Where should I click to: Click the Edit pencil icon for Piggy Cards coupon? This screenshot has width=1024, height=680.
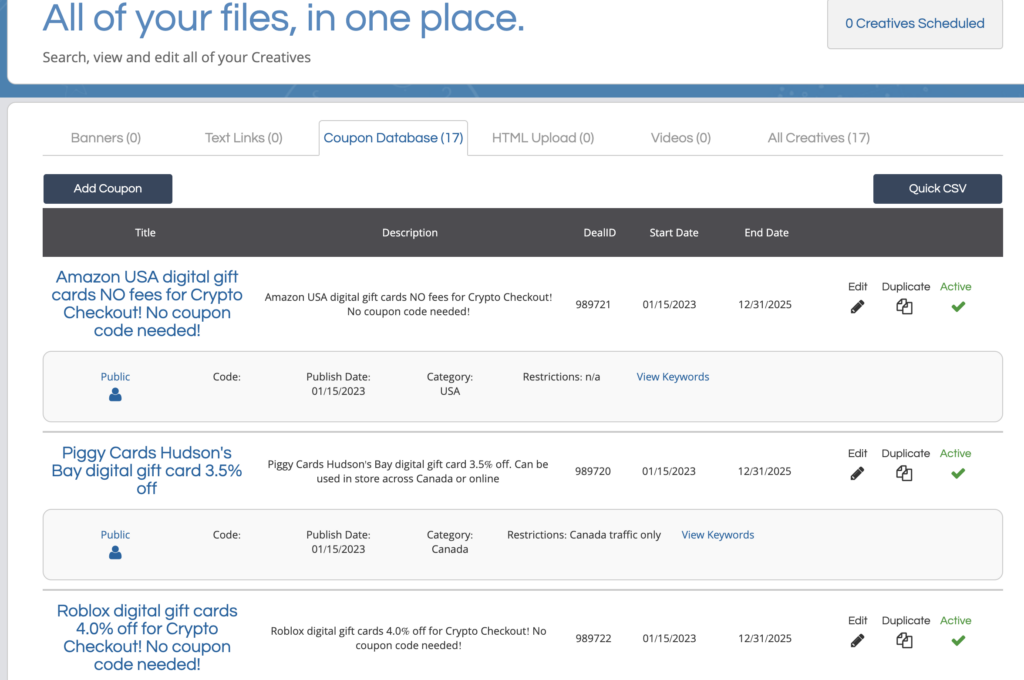click(x=857, y=474)
